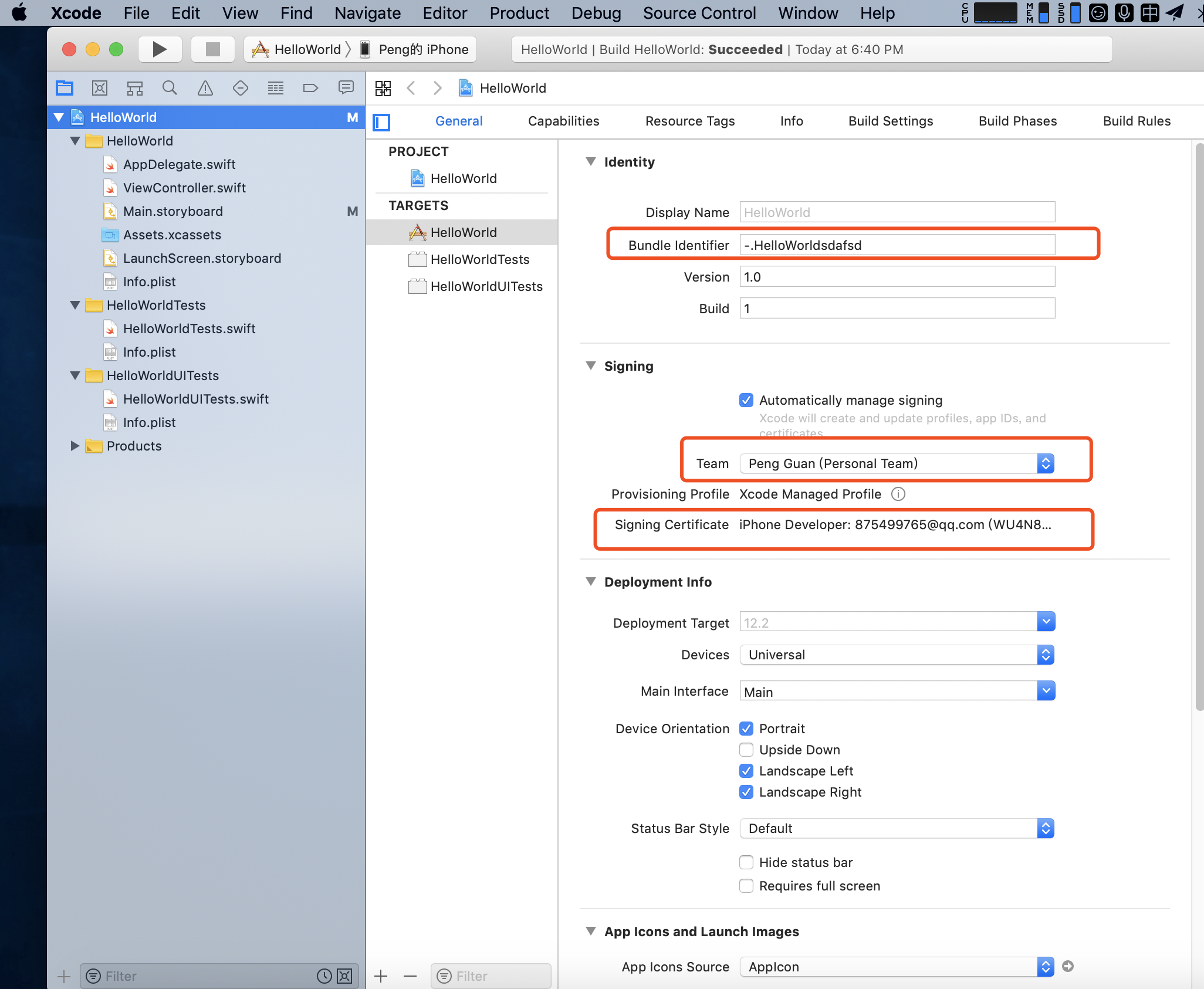The image size is (1204, 989).
Task: Open the Project navigator folder icon
Action: 65,88
